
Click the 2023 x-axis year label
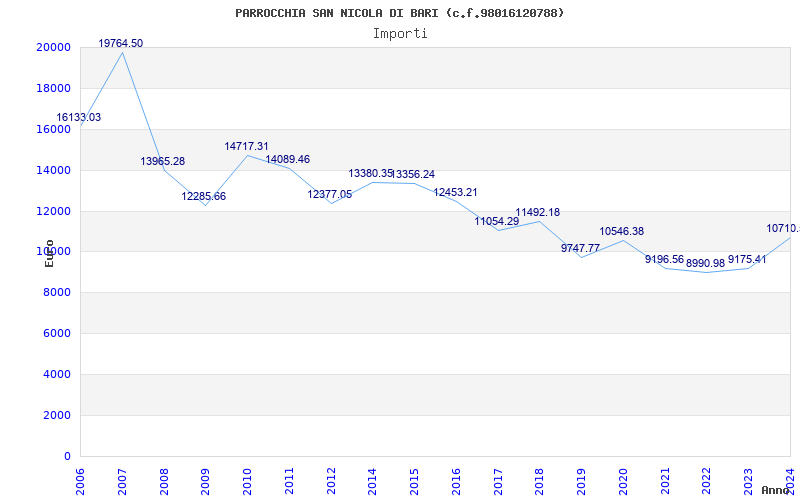pos(749,481)
